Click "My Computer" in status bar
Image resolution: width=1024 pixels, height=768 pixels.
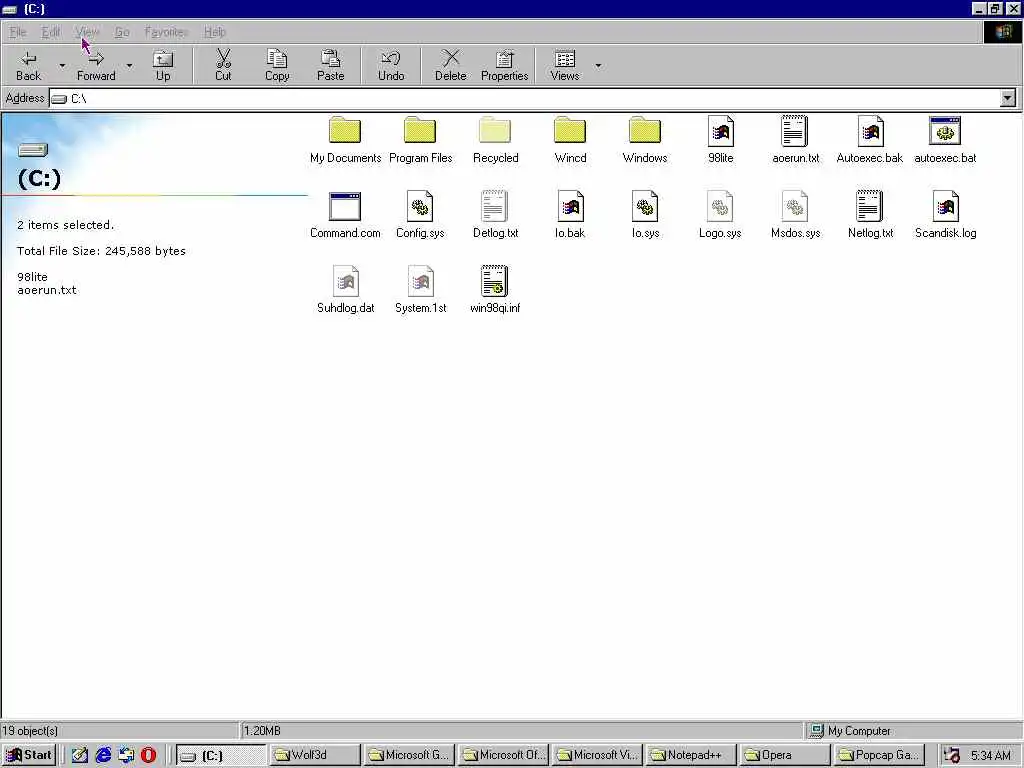pyautogui.click(x=859, y=731)
